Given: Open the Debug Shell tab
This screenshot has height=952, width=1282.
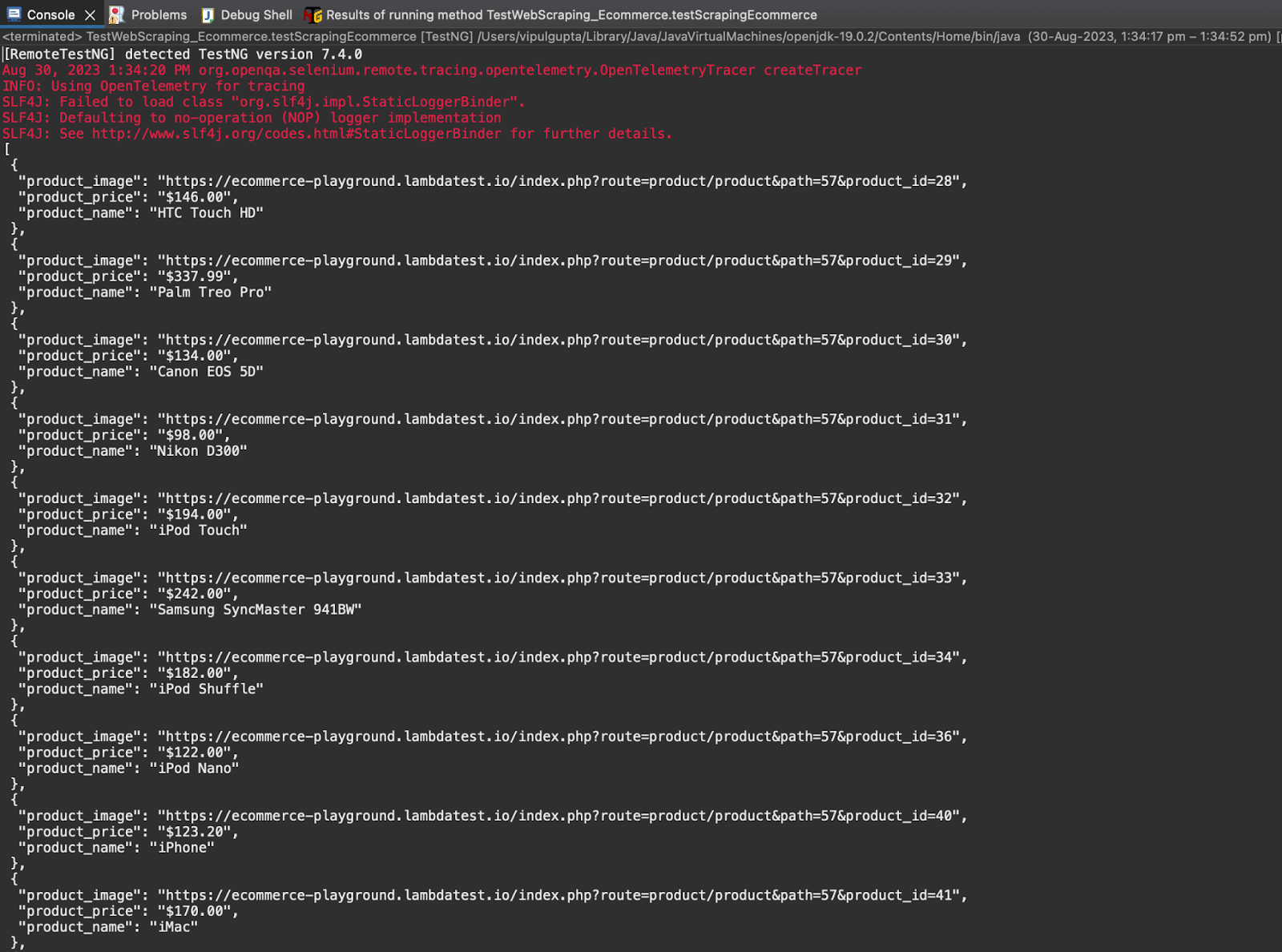Looking at the screenshot, I should [x=256, y=14].
